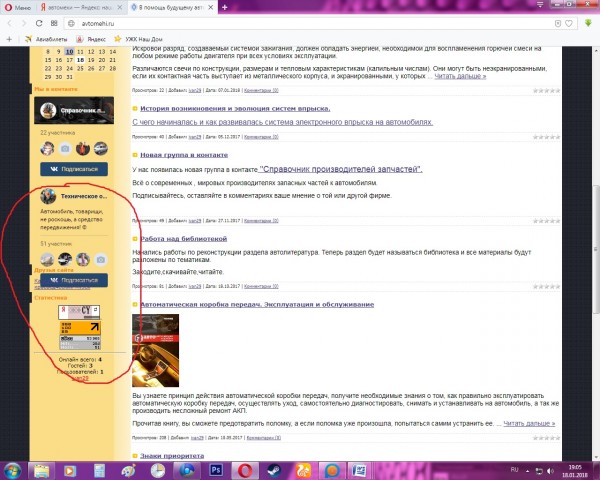Open the Speed Dial grid icon

pyautogui.click(x=54, y=23)
